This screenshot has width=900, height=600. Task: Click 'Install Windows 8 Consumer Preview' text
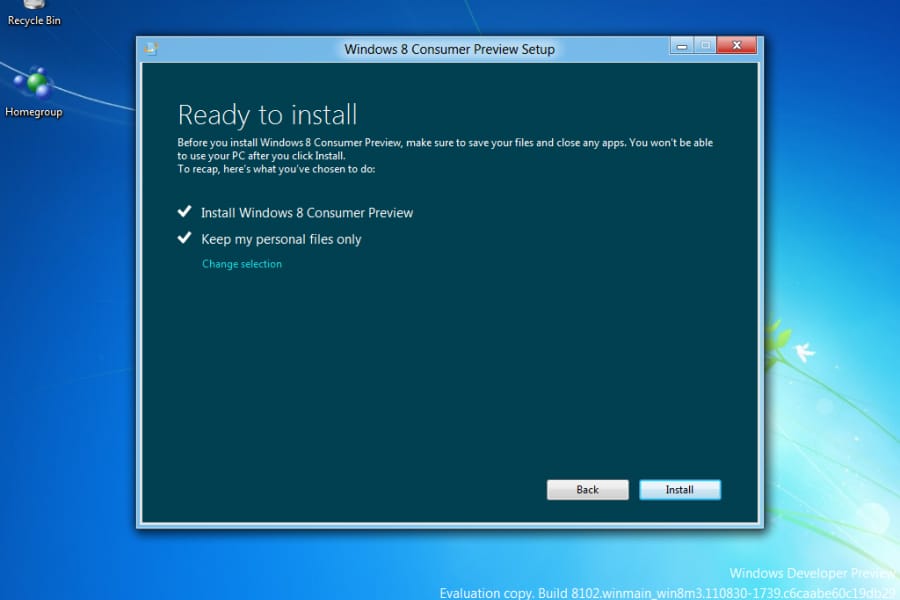(307, 213)
